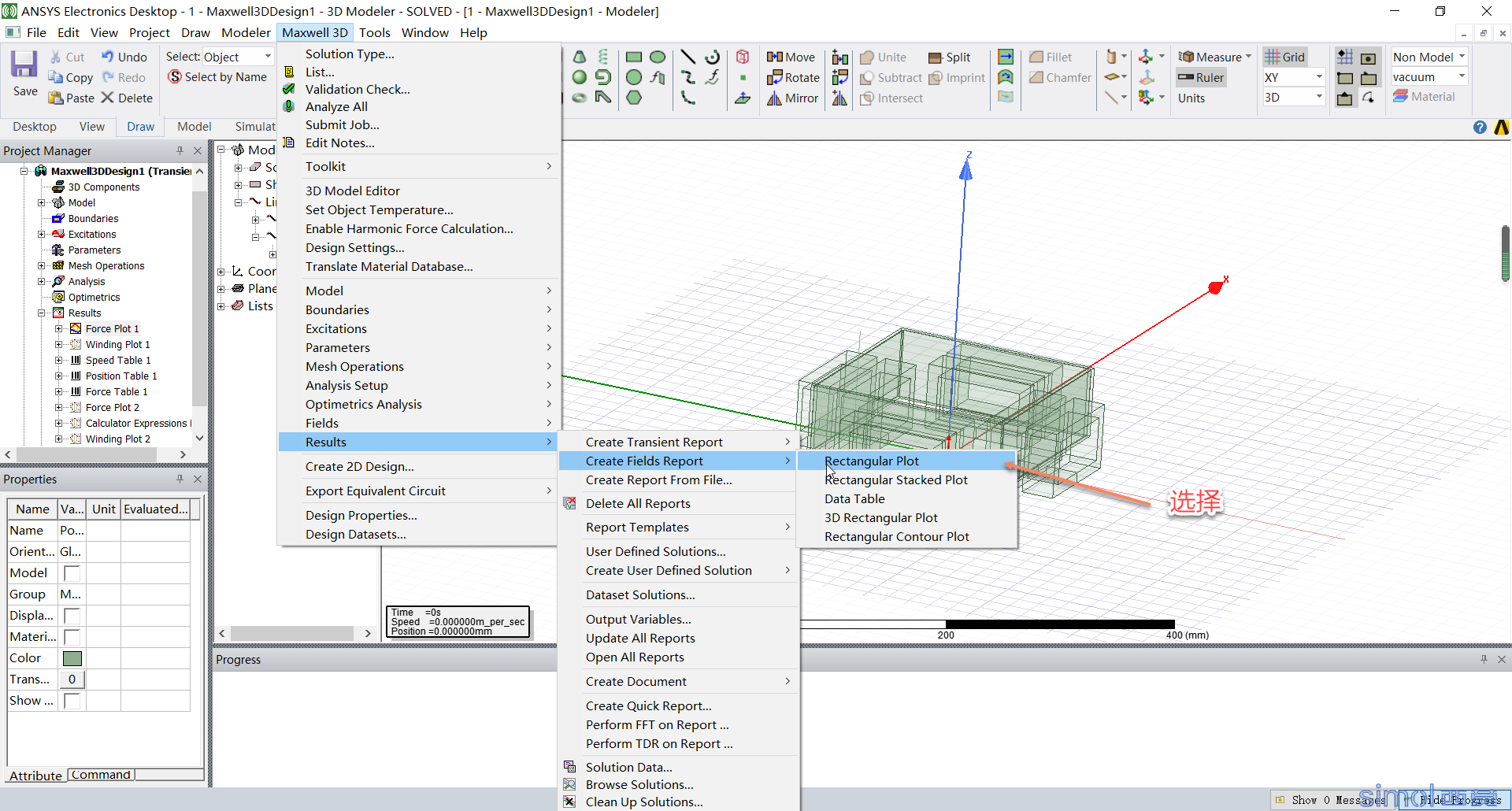
Task: Select the Draw sphere tool icon
Action: point(580,77)
